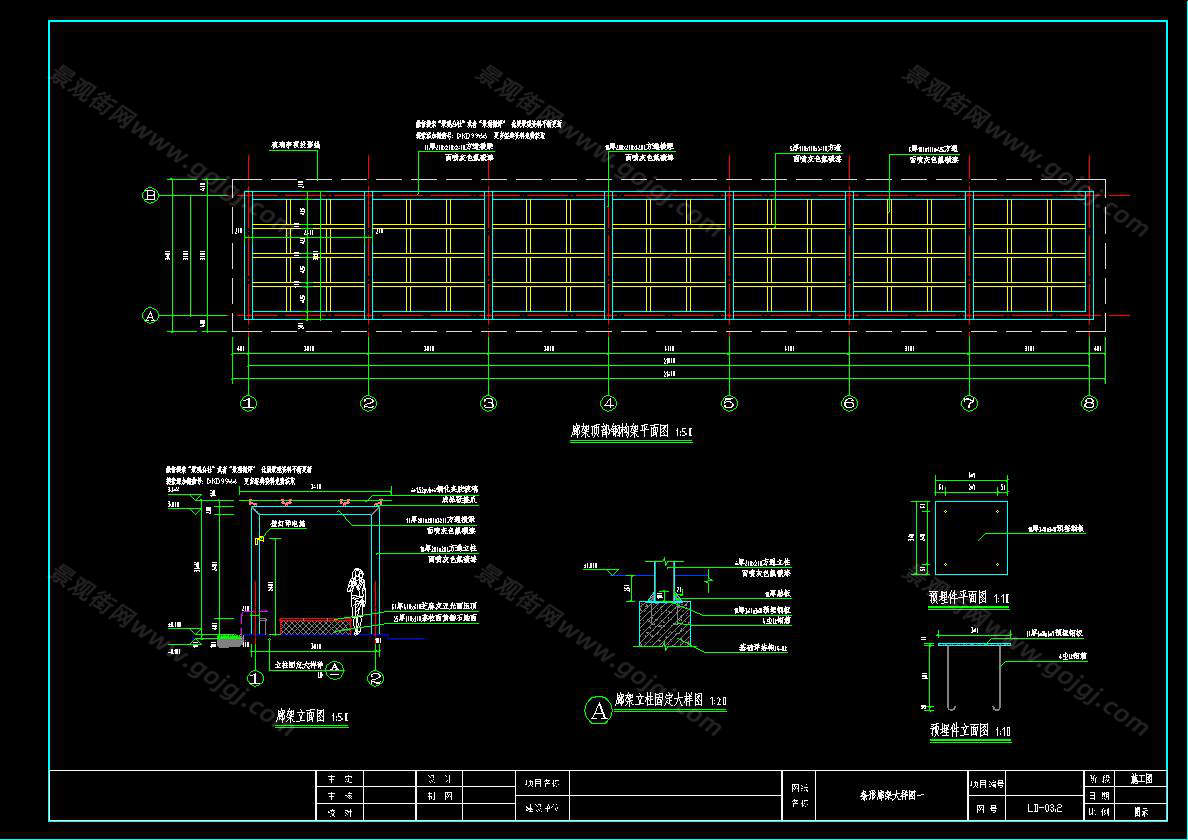Click grid axis bubble 8 in plan
Screen dimensions: 1188x840
click(1089, 404)
